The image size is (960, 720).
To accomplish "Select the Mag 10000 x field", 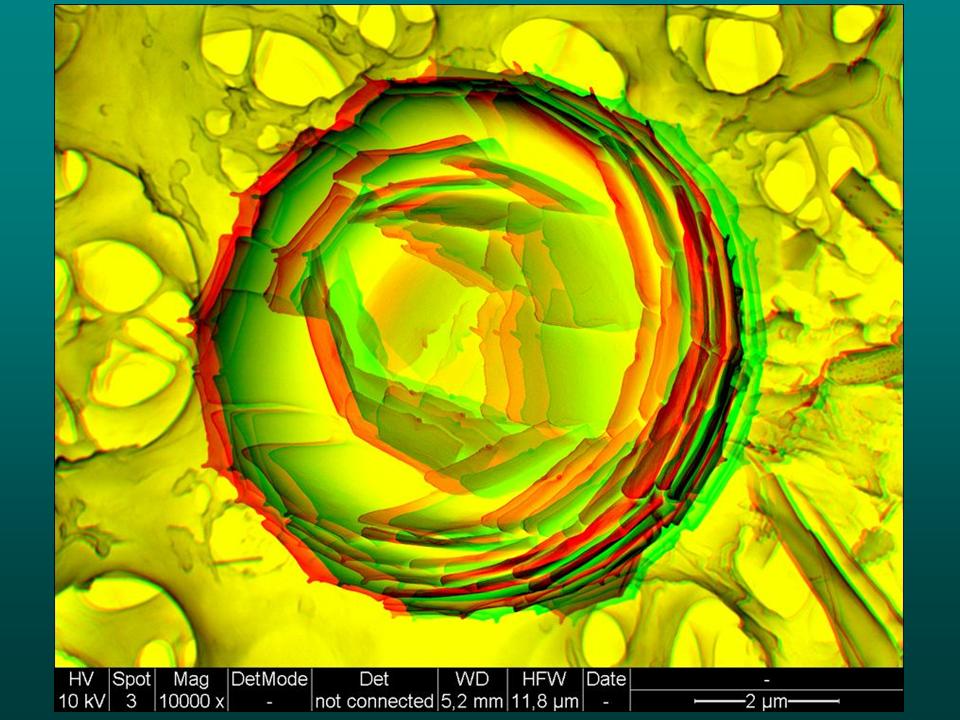I will 191,690.
